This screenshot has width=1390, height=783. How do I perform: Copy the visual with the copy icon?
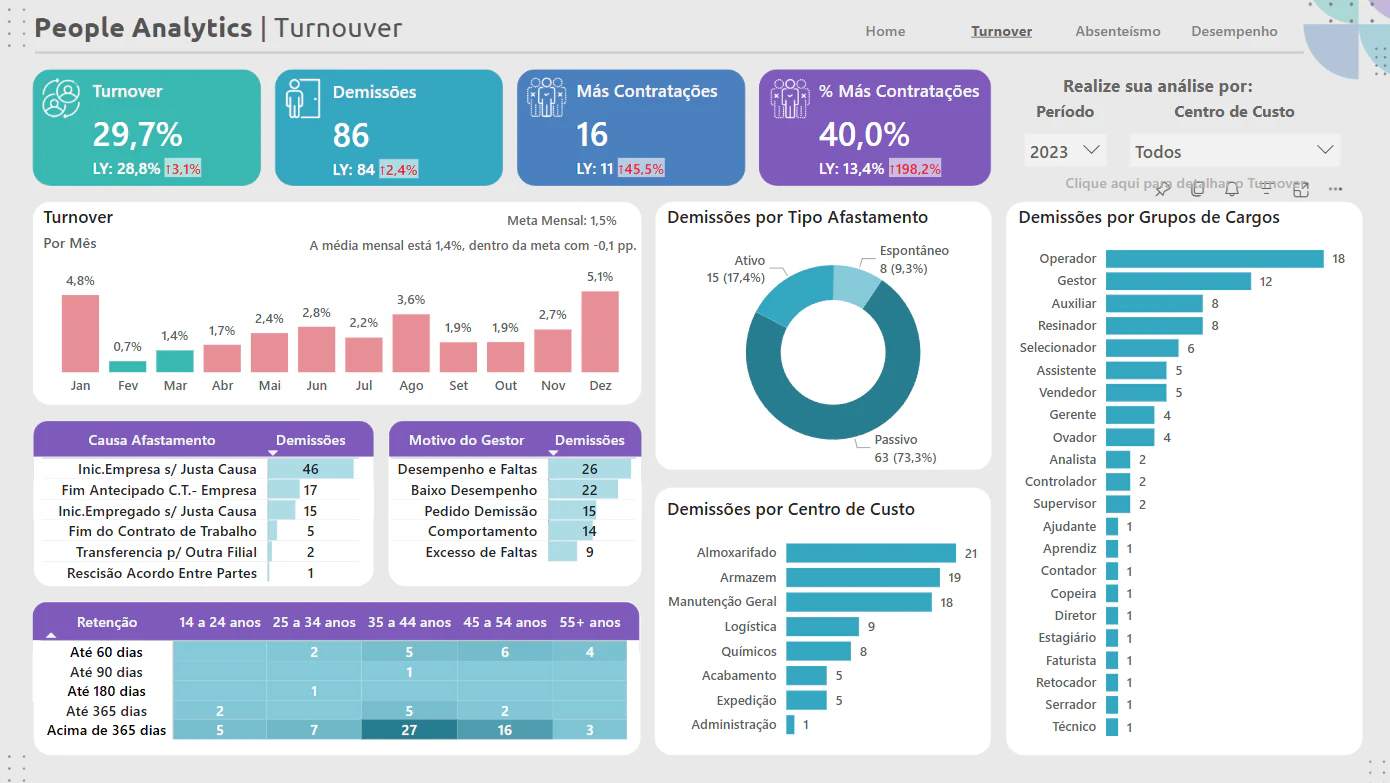point(1197,189)
